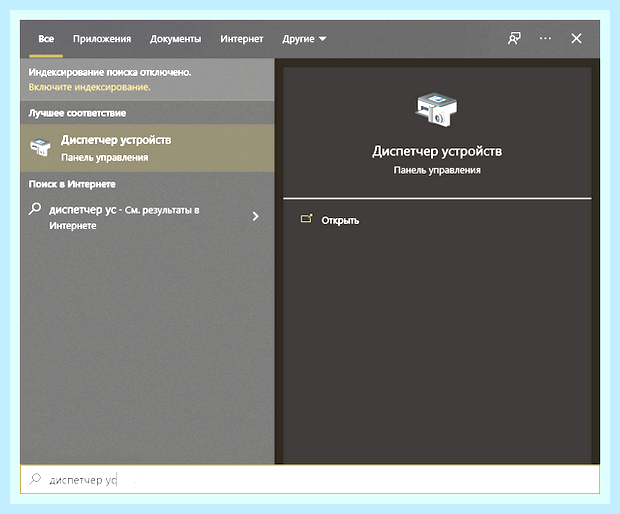The height and width of the screenshot is (514, 620).
Task: Click the Device Manager icon in results list
Action: click(x=40, y=147)
